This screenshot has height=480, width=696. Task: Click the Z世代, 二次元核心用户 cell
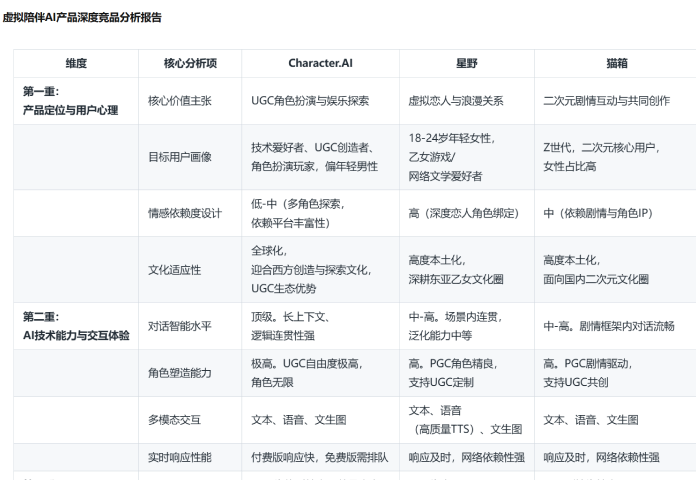pos(615,157)
